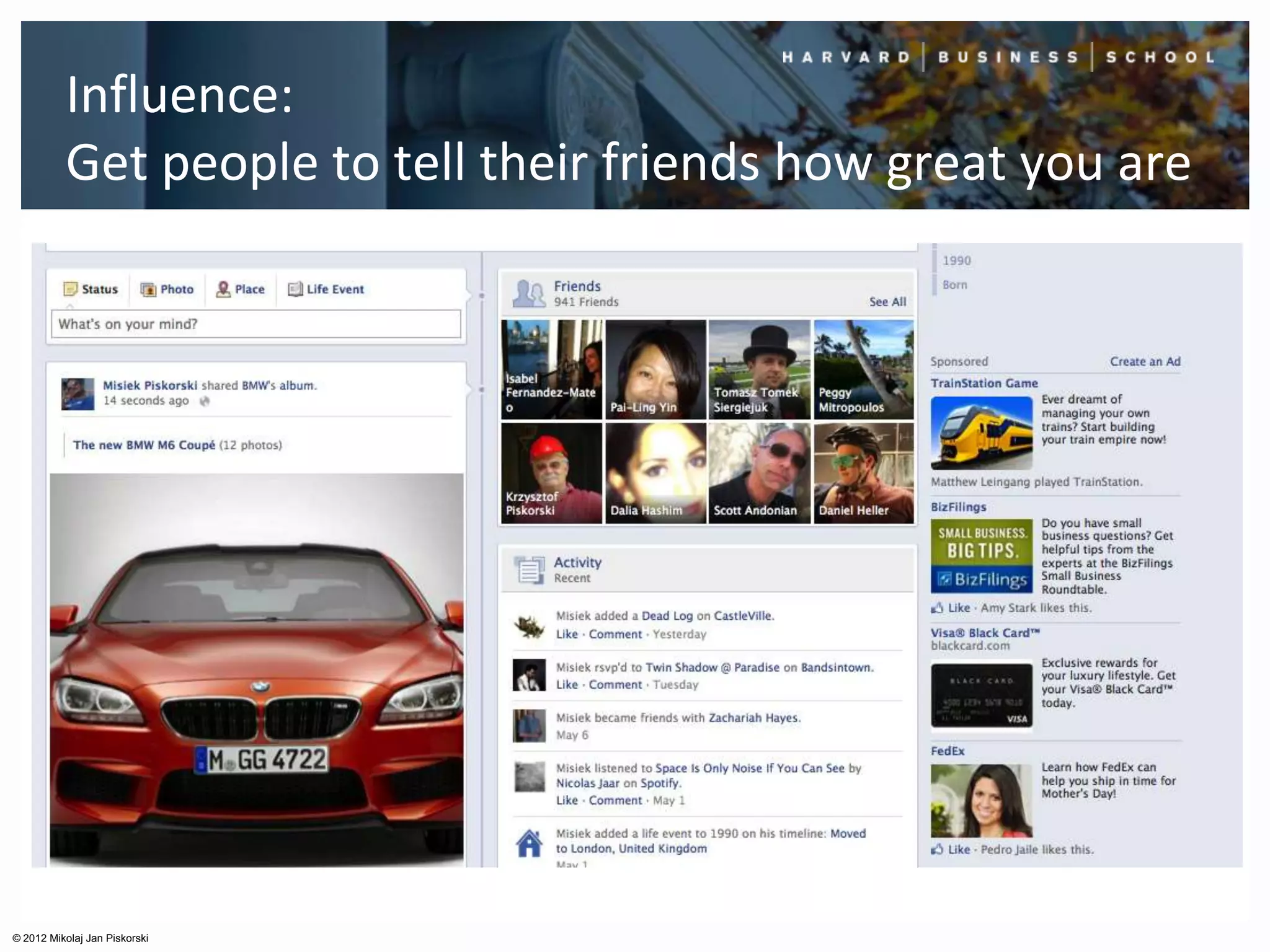Focus the What's on your mind field
This screenshot has width=1270, height=952.
click(256, 324)
